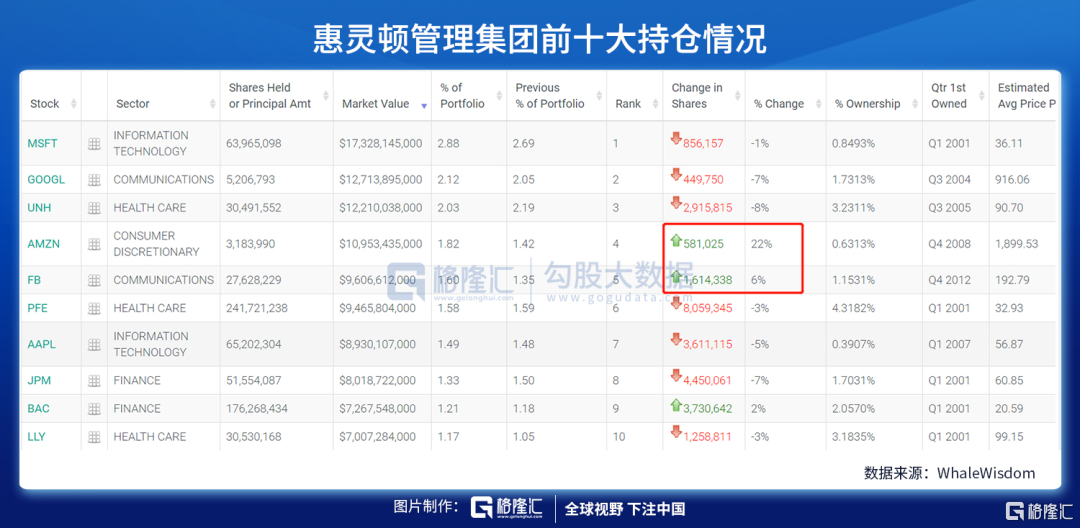Viewport: 1080px width, 528px height.
Task: Open the grid icon in the LLY row
Action: [x=94, y=437]
